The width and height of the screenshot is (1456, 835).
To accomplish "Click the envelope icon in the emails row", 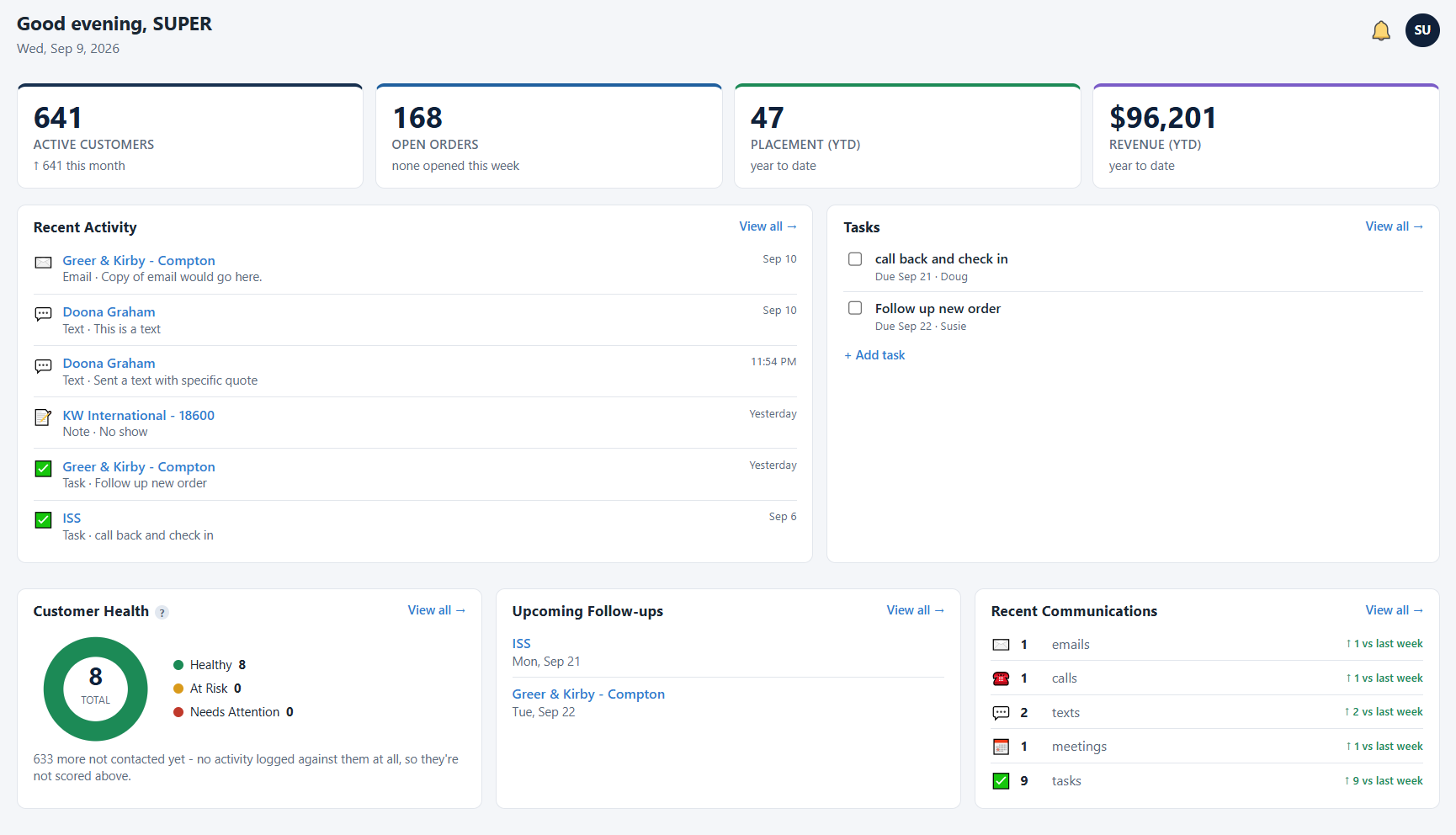I will [1001, 645].
